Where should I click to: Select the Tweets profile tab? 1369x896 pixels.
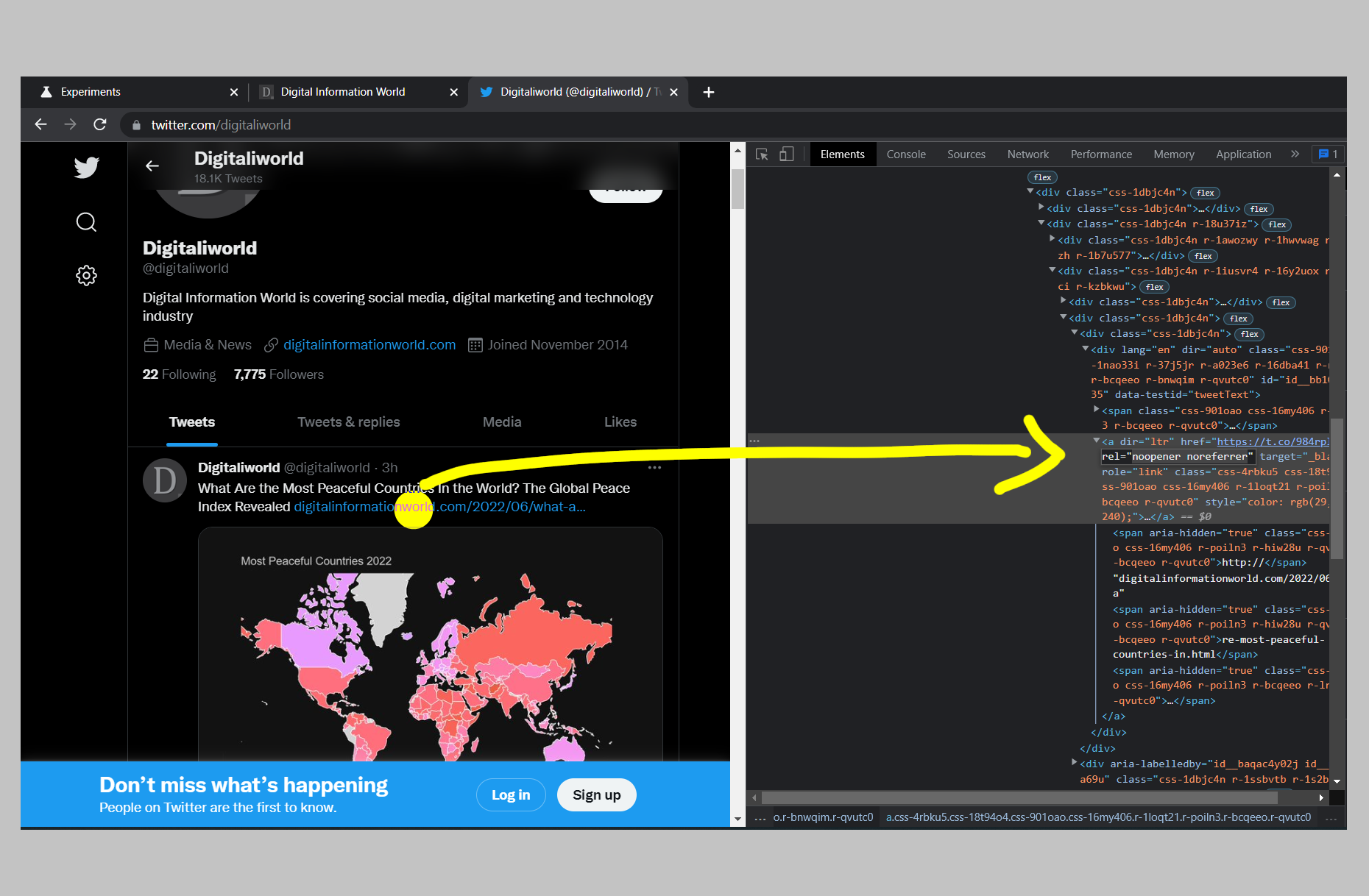[x=192, y=422]
